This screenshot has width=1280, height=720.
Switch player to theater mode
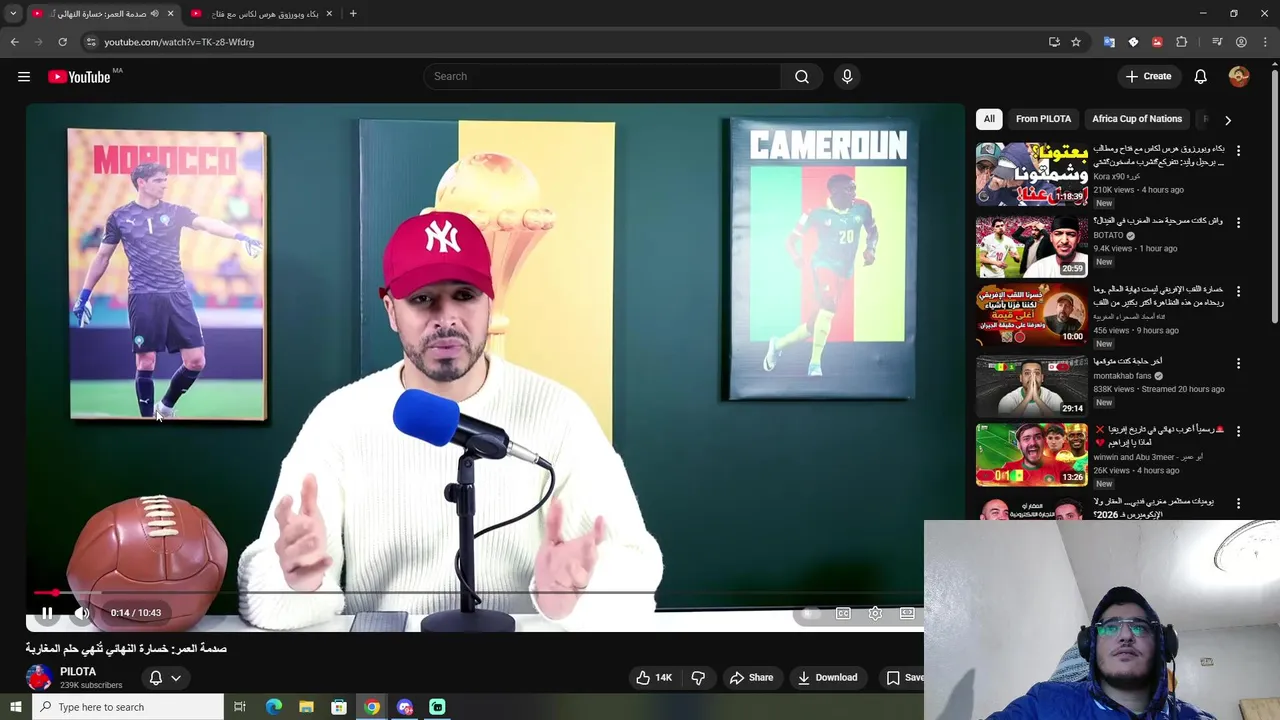907,613
